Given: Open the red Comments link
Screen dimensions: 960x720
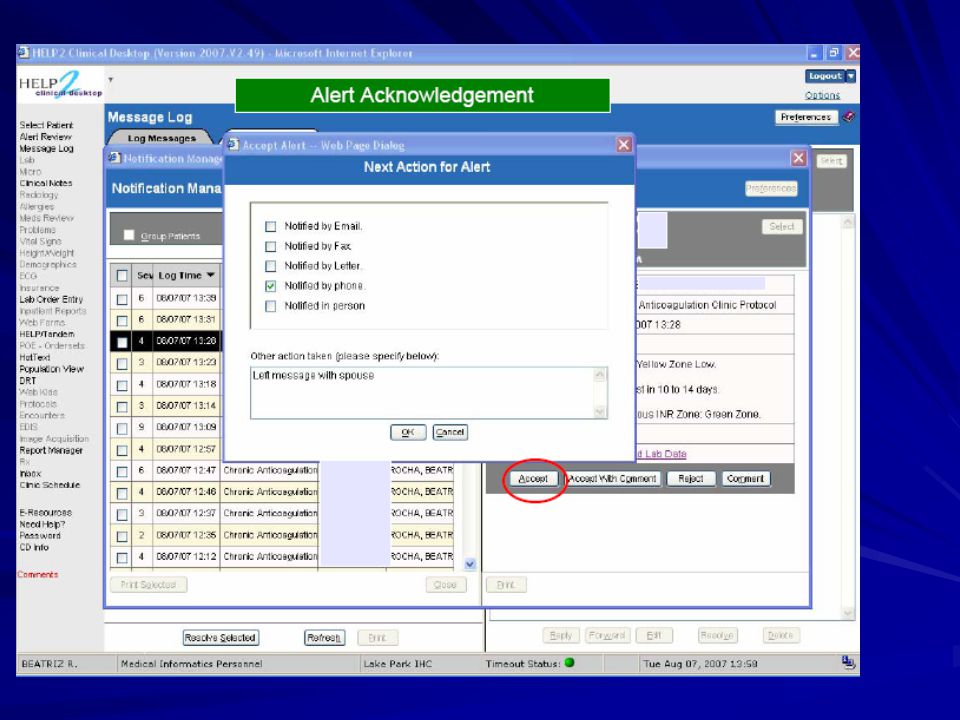Looking at the screenshot, I should pos(38,574).
